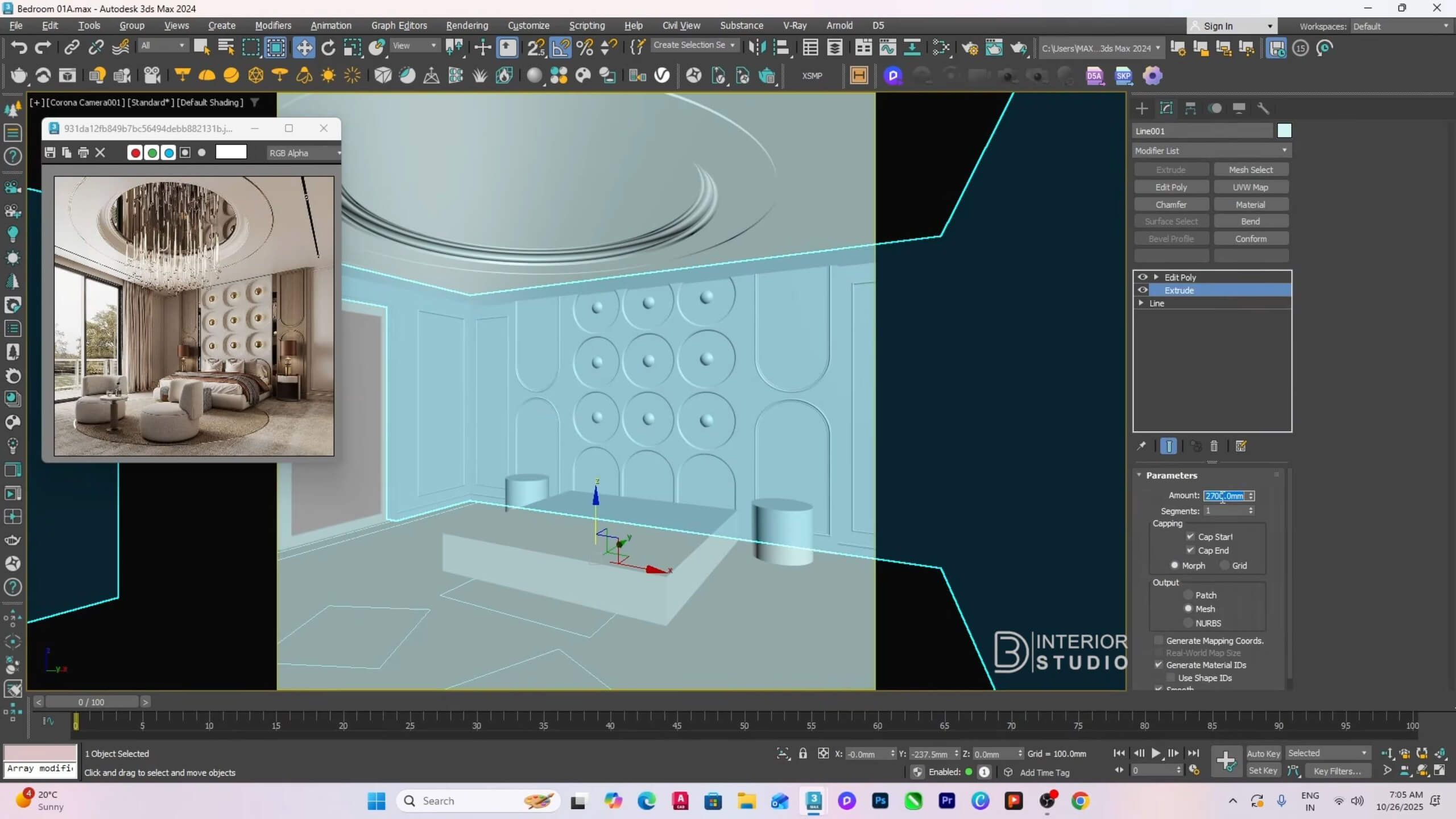Screen dimensions: 1456x819
Task: Open the Key Filters dialog button
Action: [x=1337, y=771]
